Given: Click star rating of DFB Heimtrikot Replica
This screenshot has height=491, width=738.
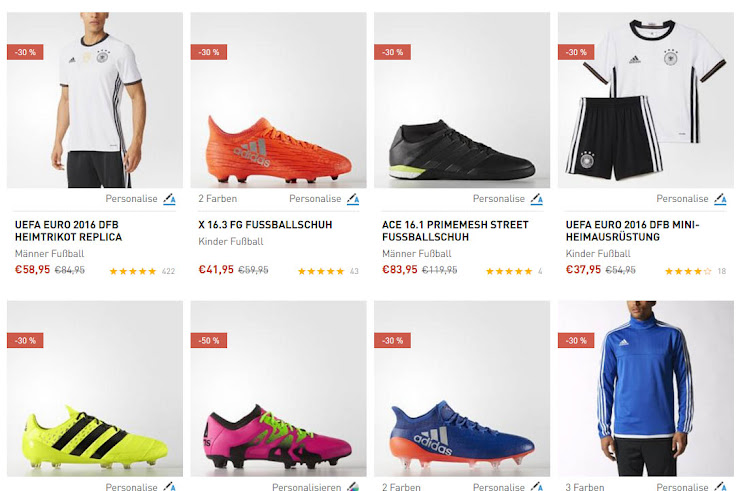Looking at the screenshot, I should point(133,271).
